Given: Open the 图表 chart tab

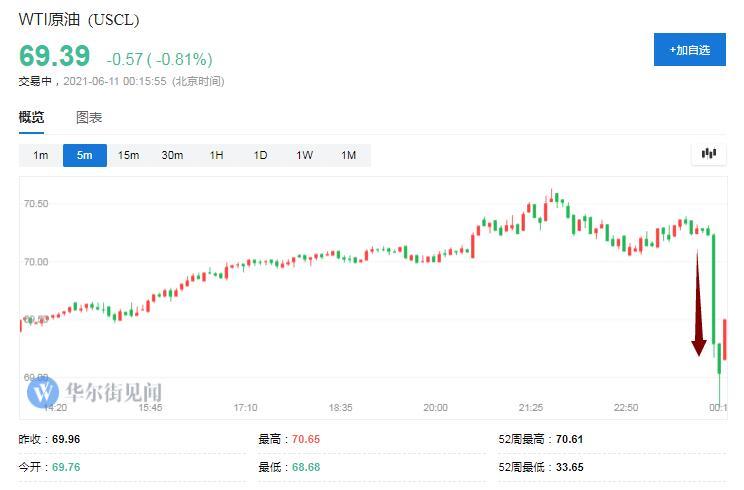Looking at the screenshot, I should coord(89,118).
